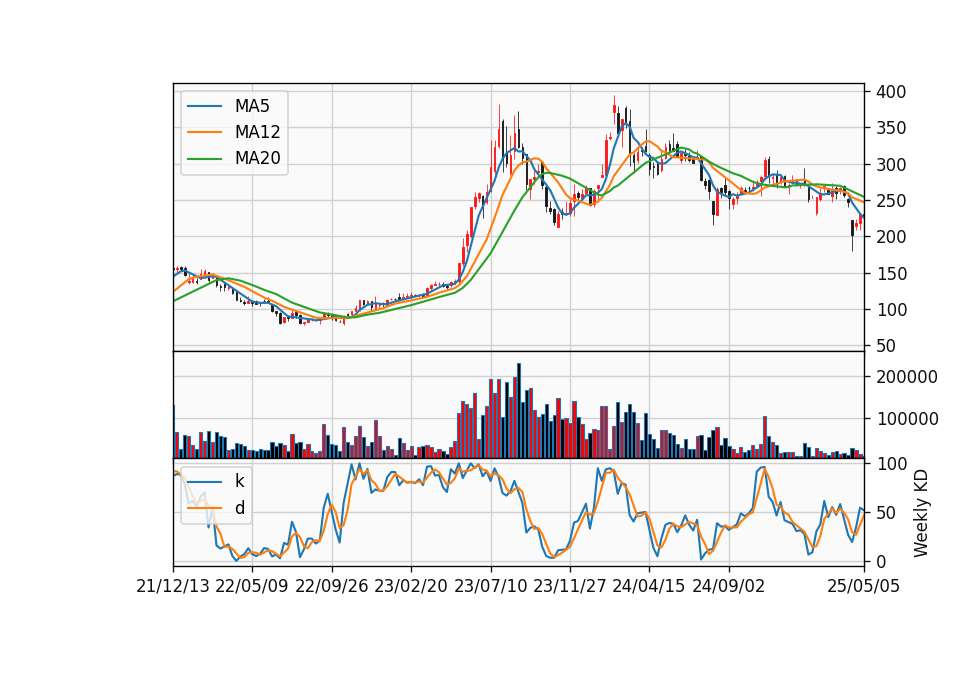Click the d legend label in KD panel

point(240,508)
